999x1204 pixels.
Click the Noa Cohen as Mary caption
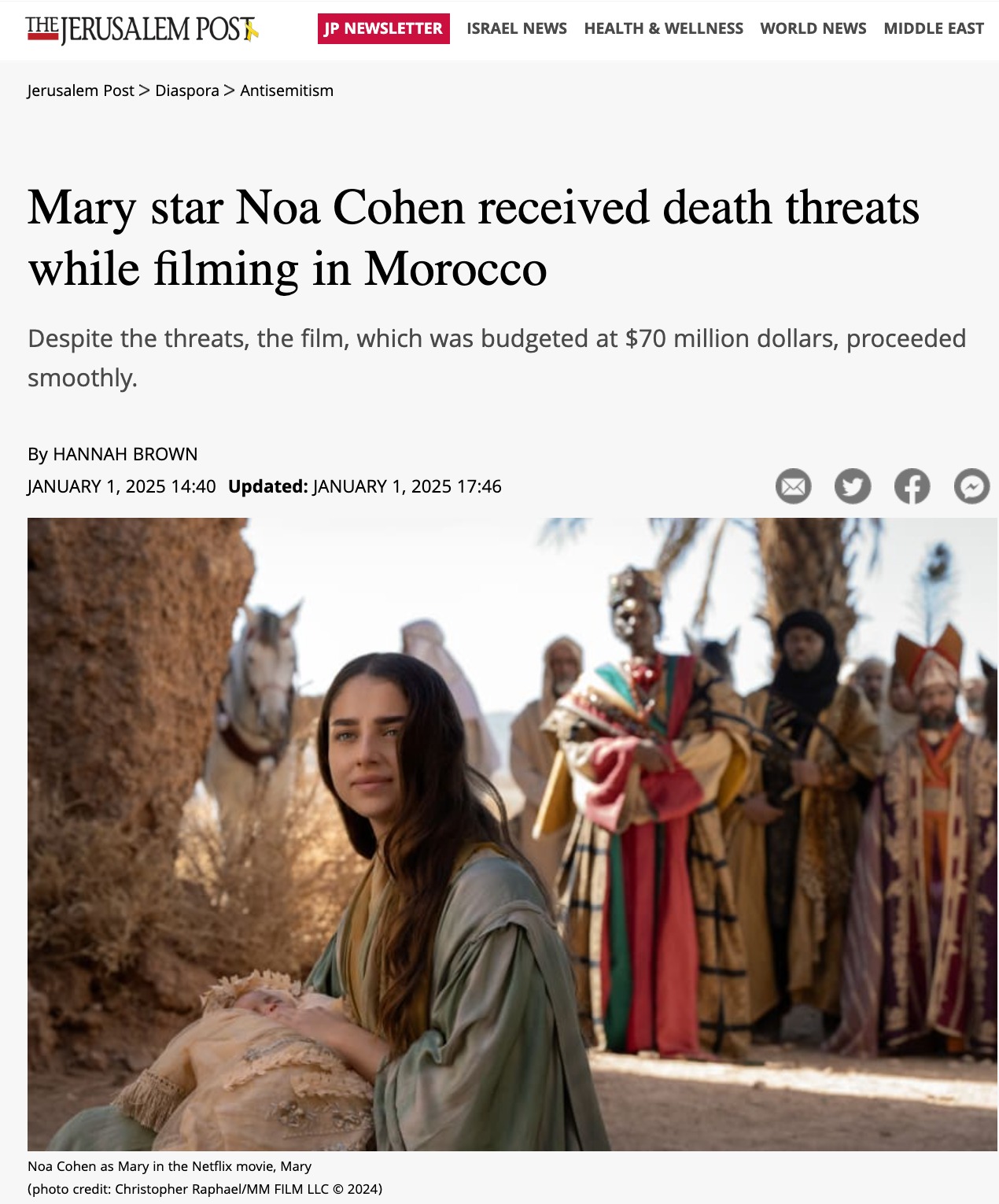169,1166
